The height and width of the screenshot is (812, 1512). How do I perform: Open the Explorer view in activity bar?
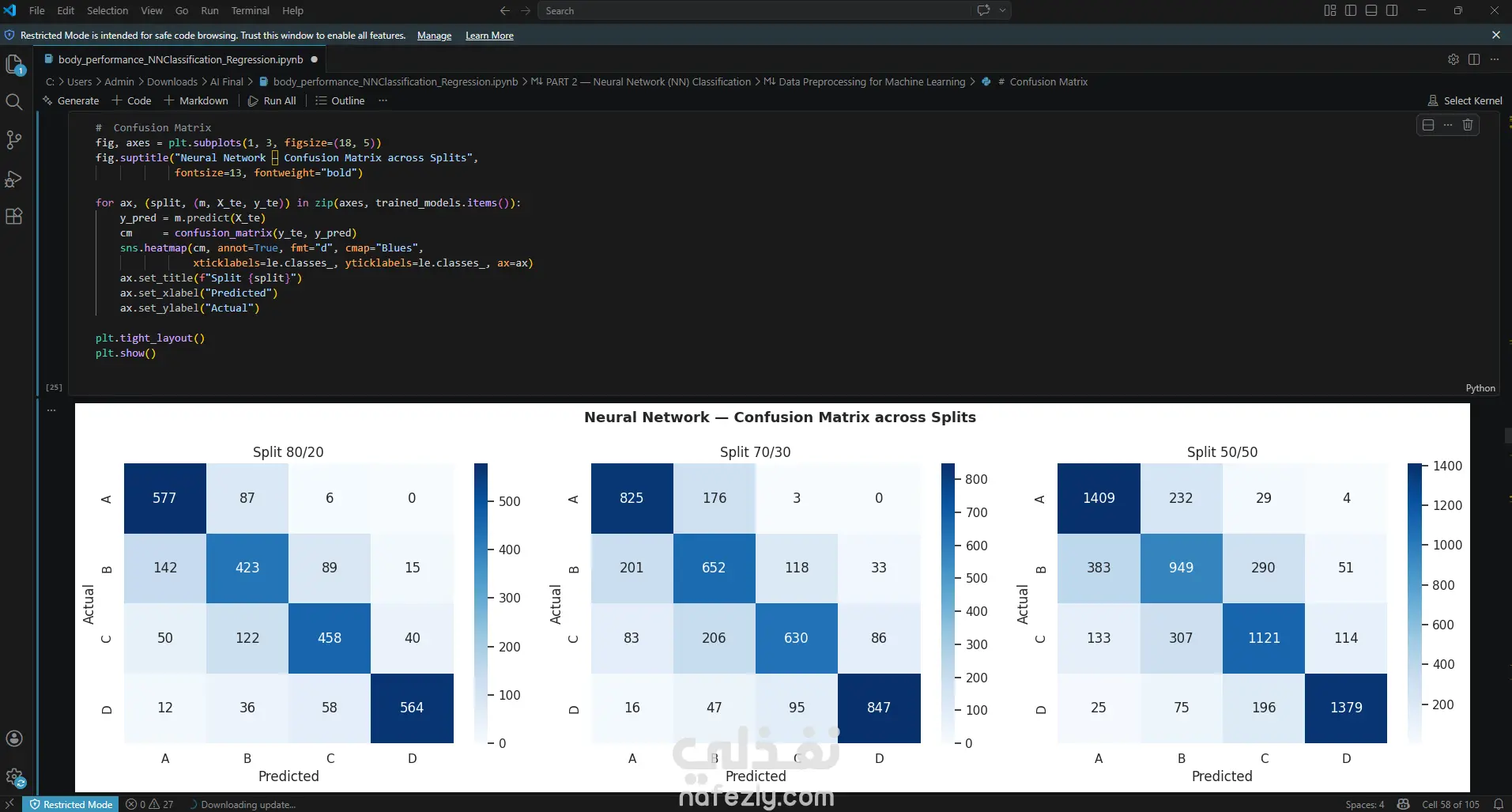pos(14,65)
